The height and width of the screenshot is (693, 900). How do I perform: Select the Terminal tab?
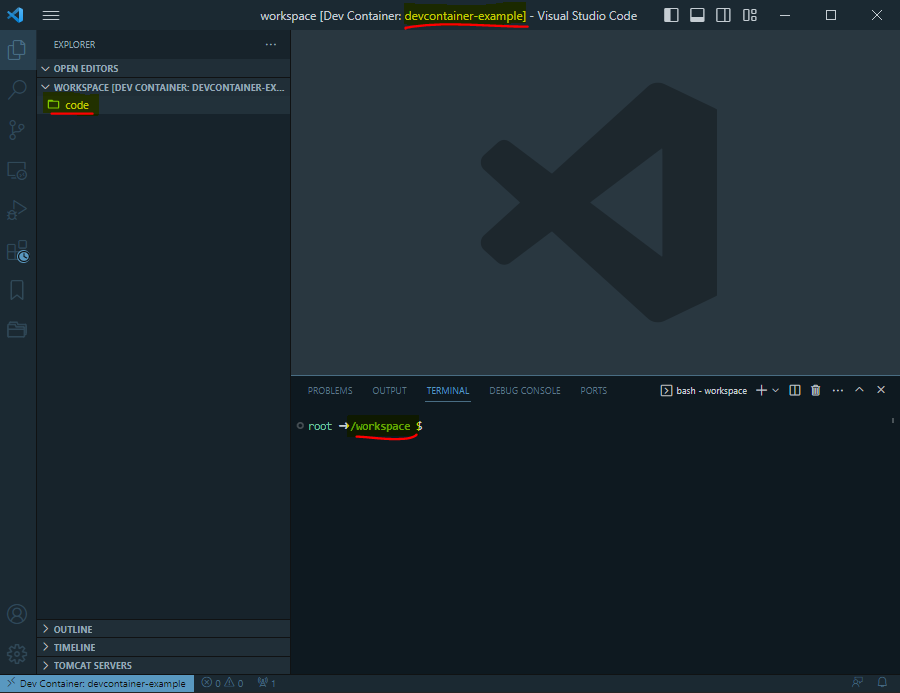coord(448,390)
